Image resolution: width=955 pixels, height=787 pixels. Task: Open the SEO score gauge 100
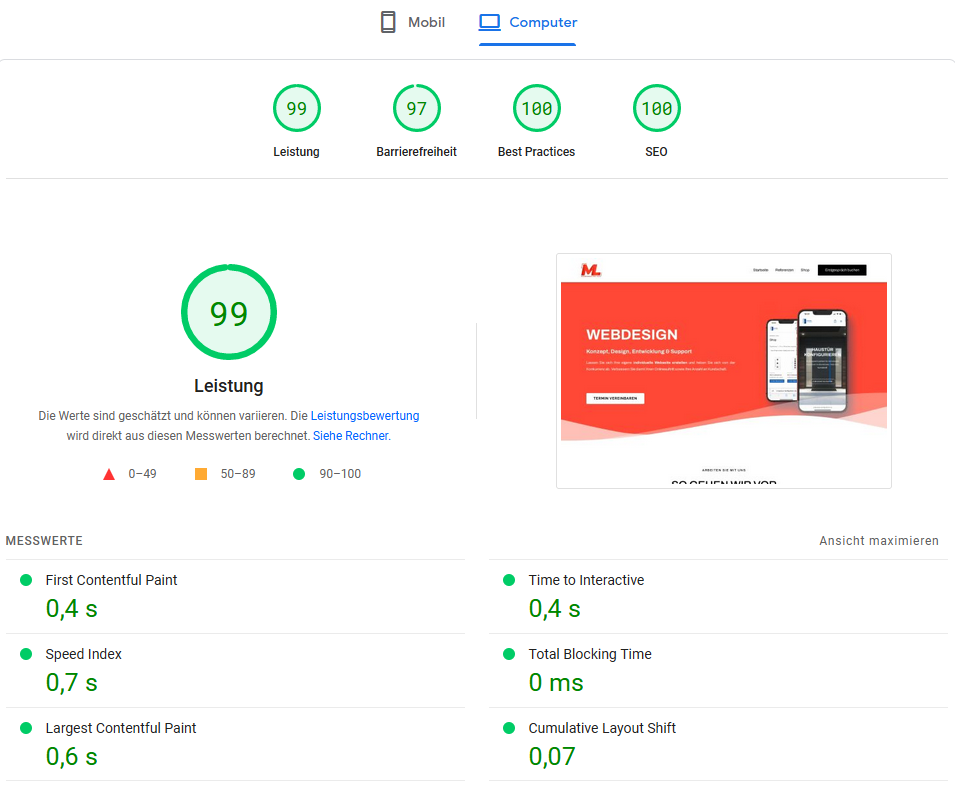point(657,108)
